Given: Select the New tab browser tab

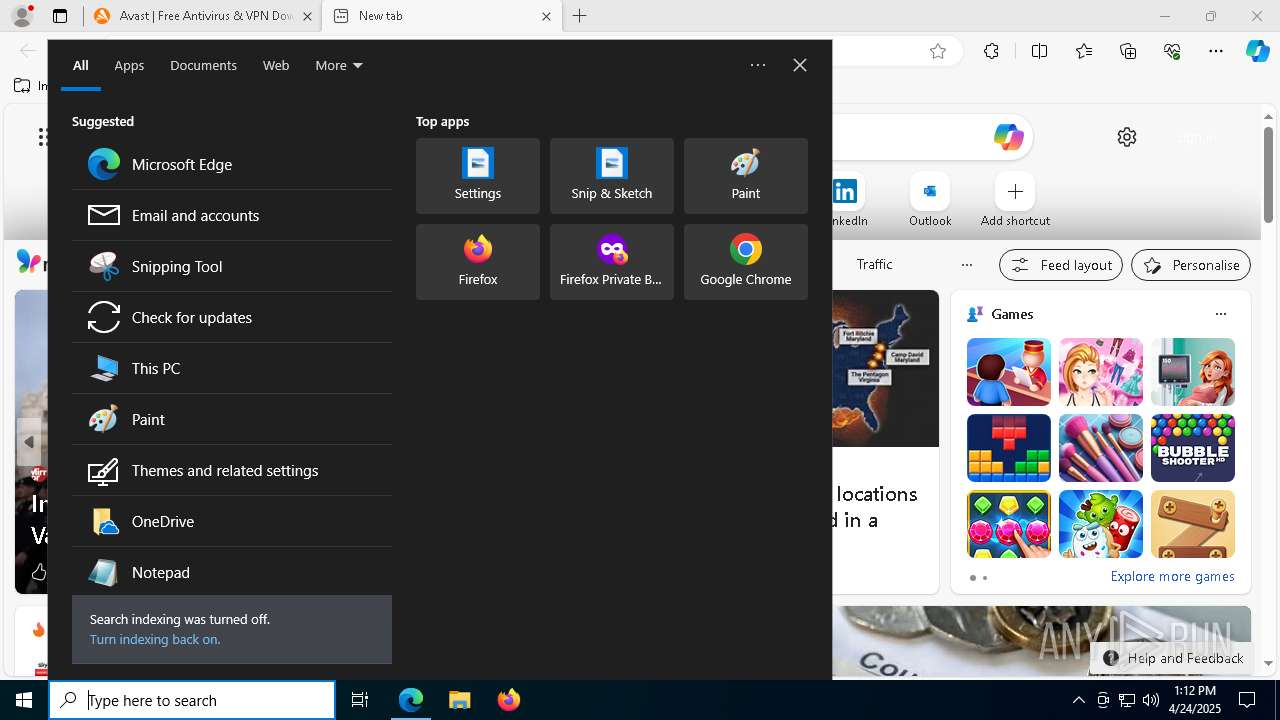Looking at the screenshot, I should click(442, 16).
